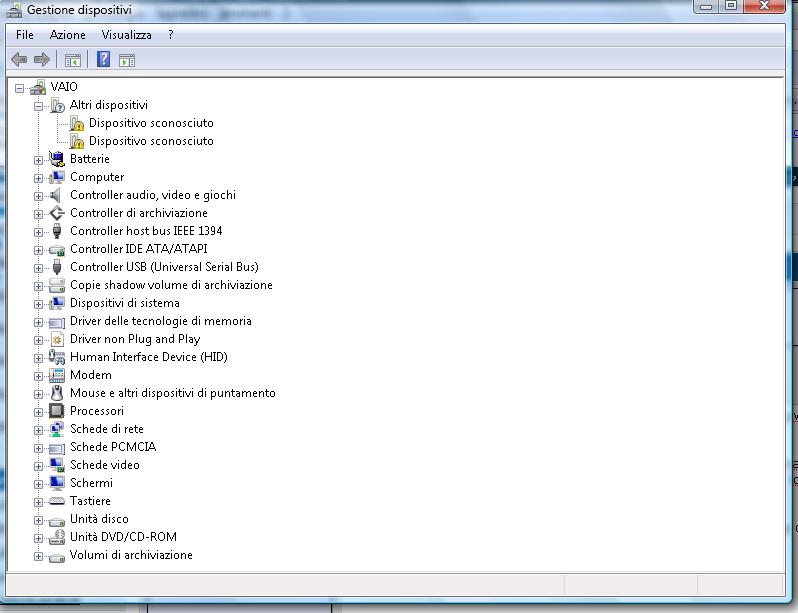Click the Schede di rete network icon

point(57,429)
